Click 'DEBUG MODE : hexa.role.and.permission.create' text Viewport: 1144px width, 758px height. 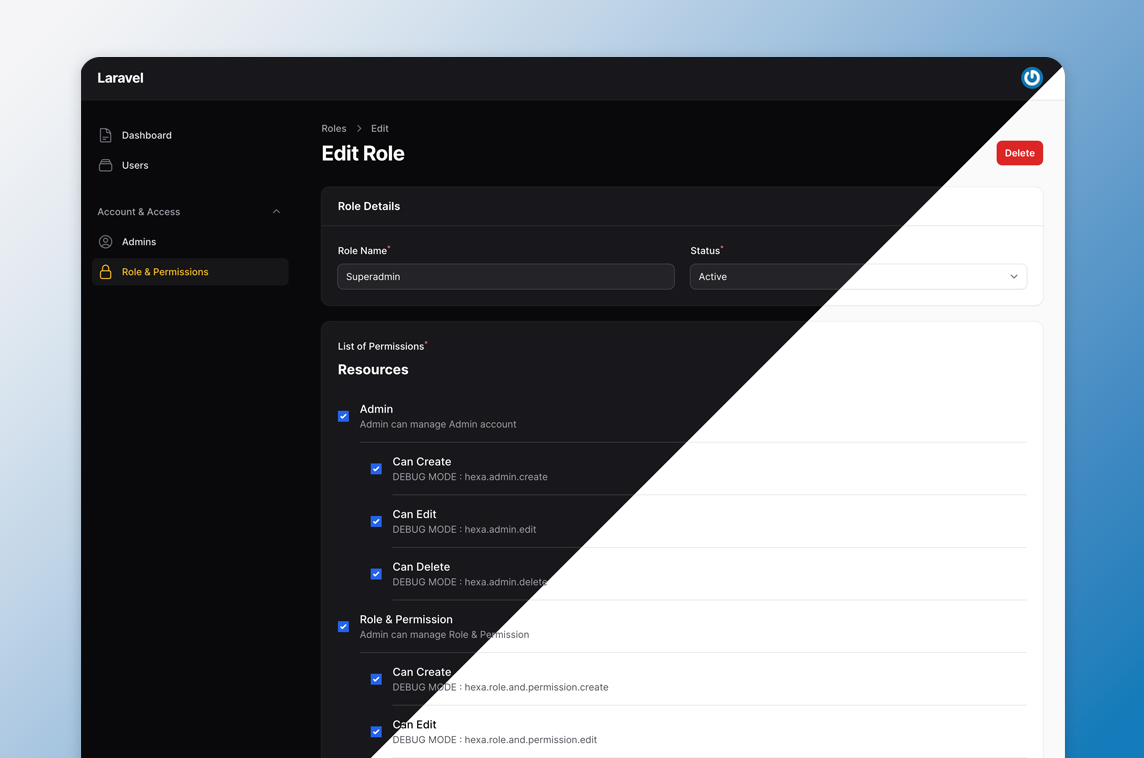pos(500,687)
